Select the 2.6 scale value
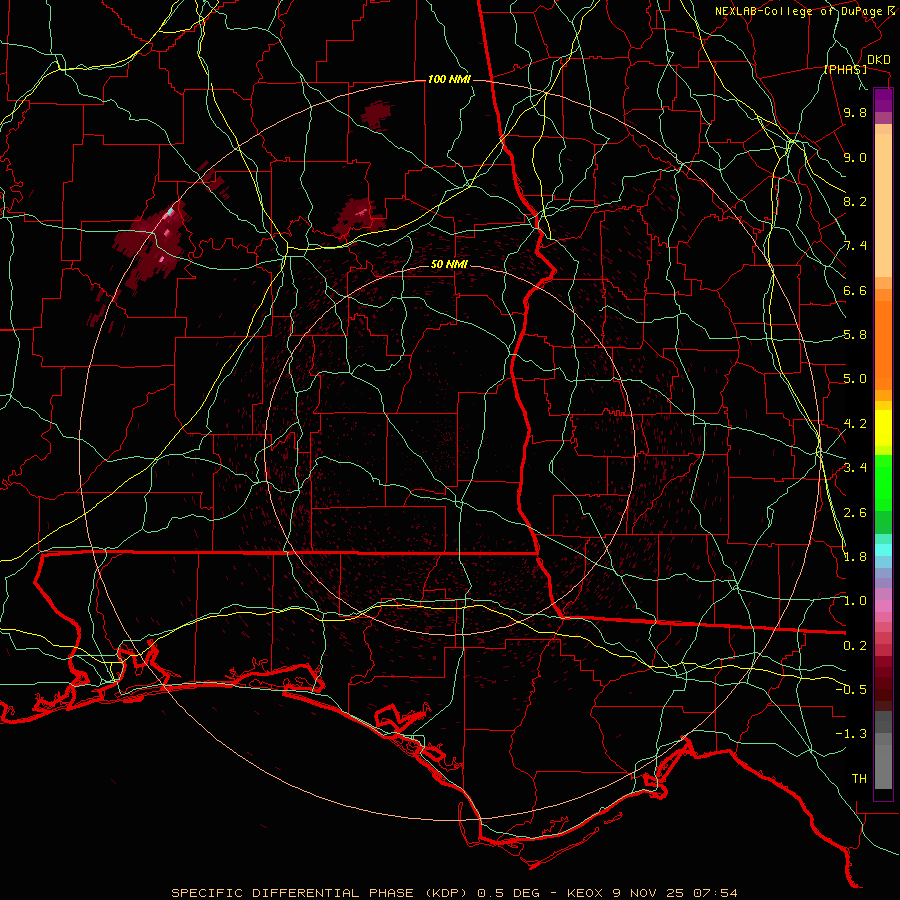The image size is (900, 900). 855,513
